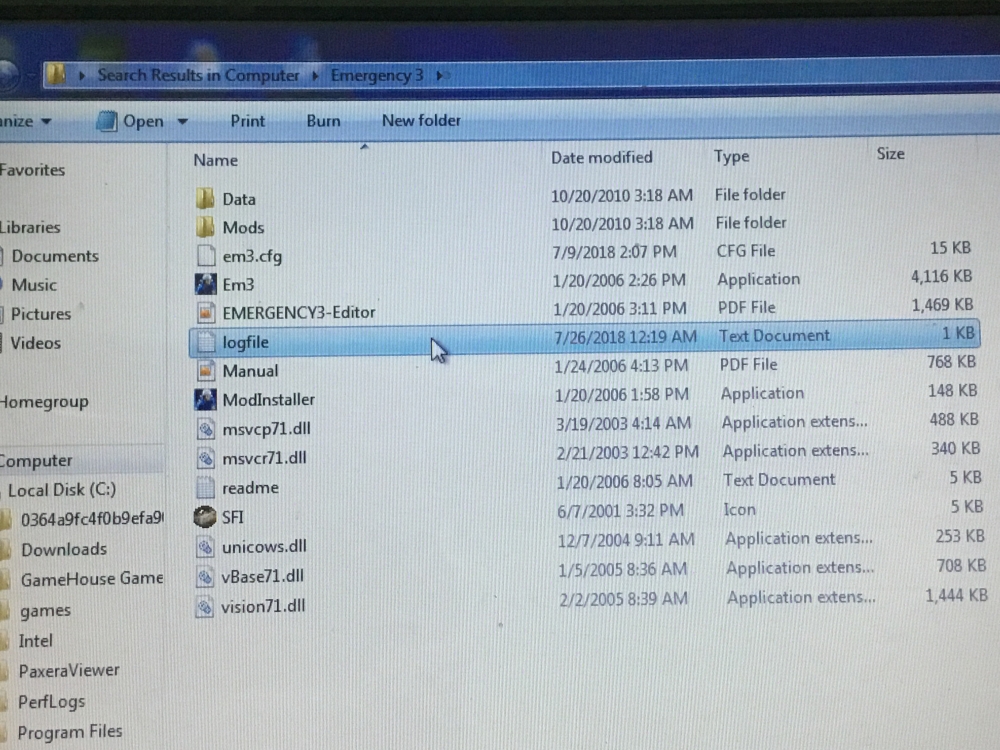Open Program Files folder in sidebar
Screen dimensions: 1000x750
[70, 732]
